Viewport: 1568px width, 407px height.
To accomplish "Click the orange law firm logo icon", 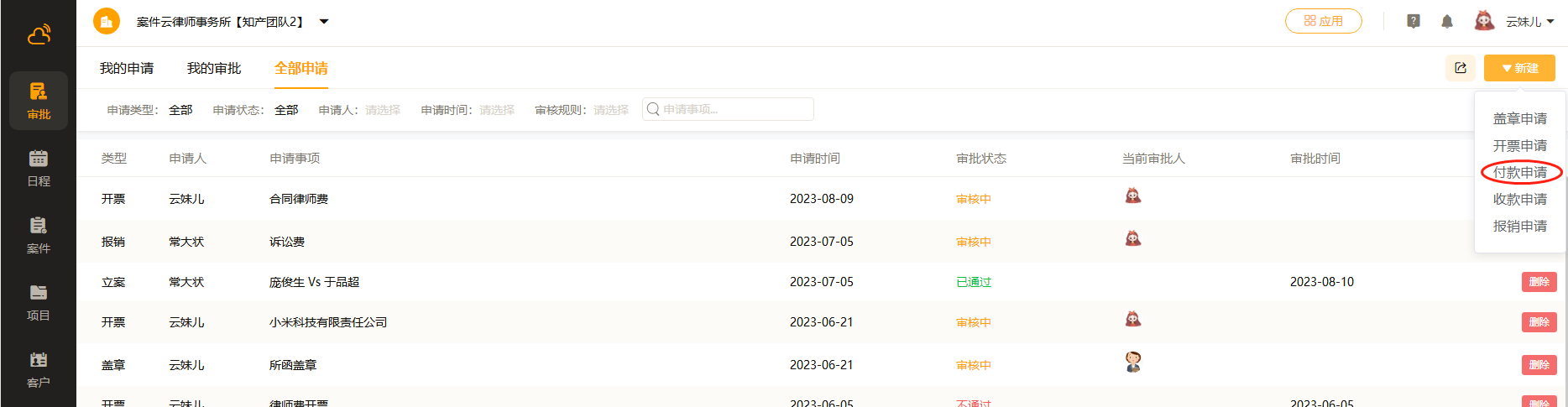I will [107, 22].
